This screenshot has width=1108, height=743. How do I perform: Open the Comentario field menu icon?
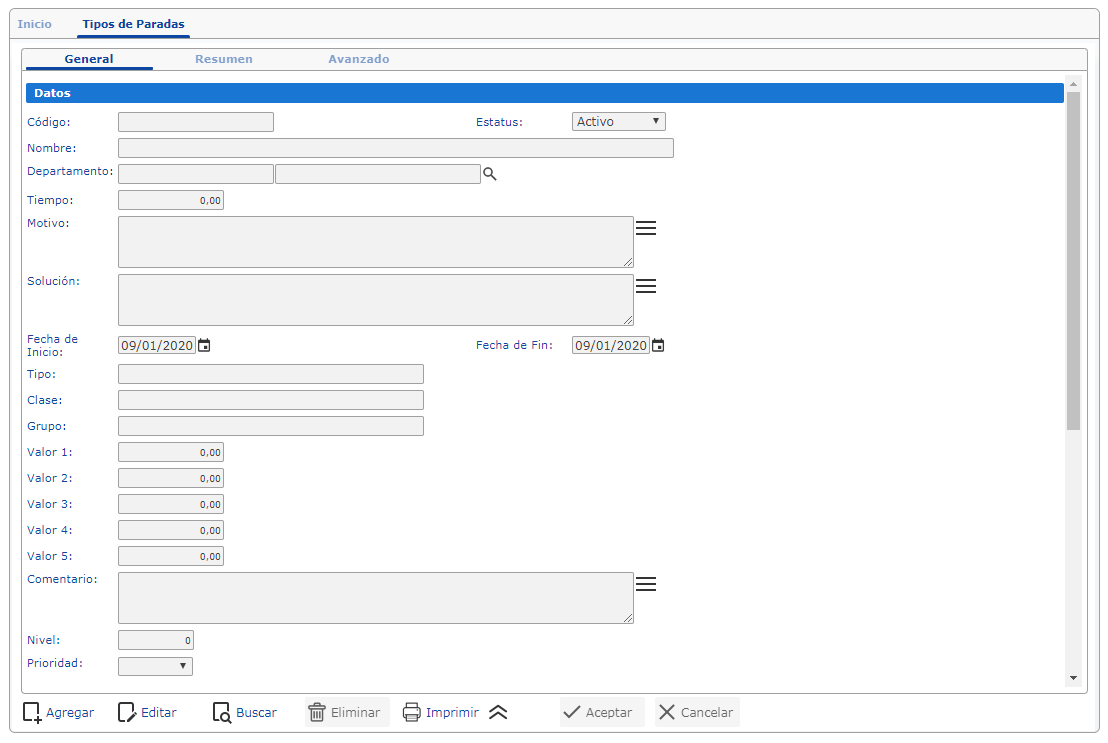click(x=646, y=584)
